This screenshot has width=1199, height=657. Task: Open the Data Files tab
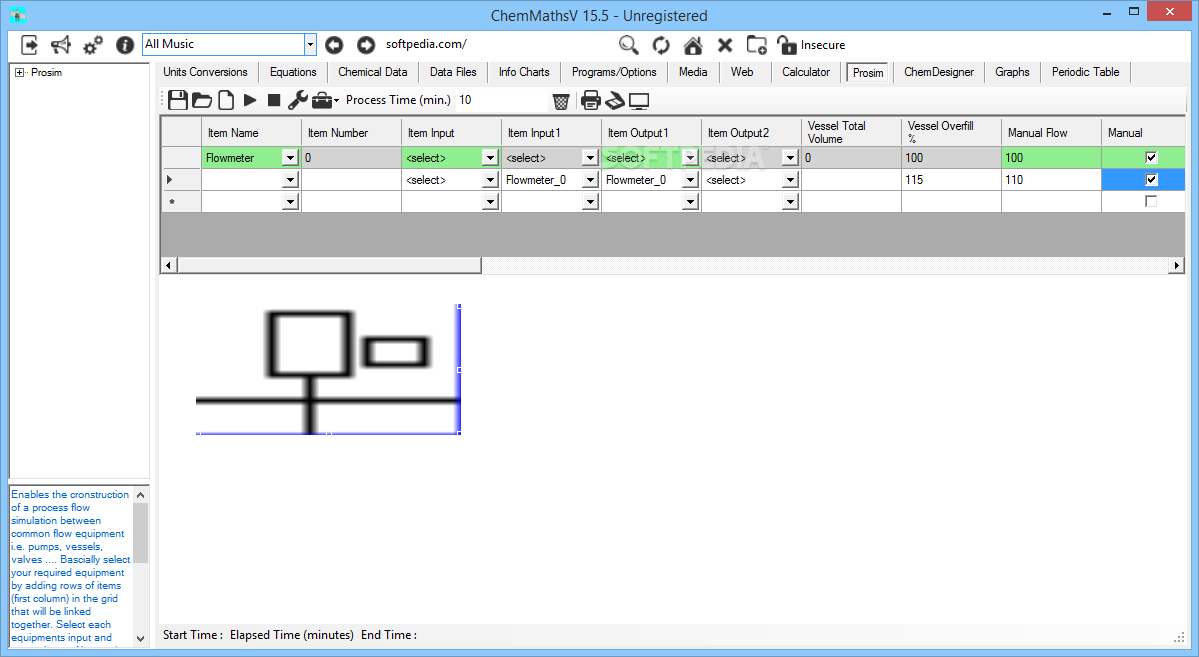coord(453,72)
